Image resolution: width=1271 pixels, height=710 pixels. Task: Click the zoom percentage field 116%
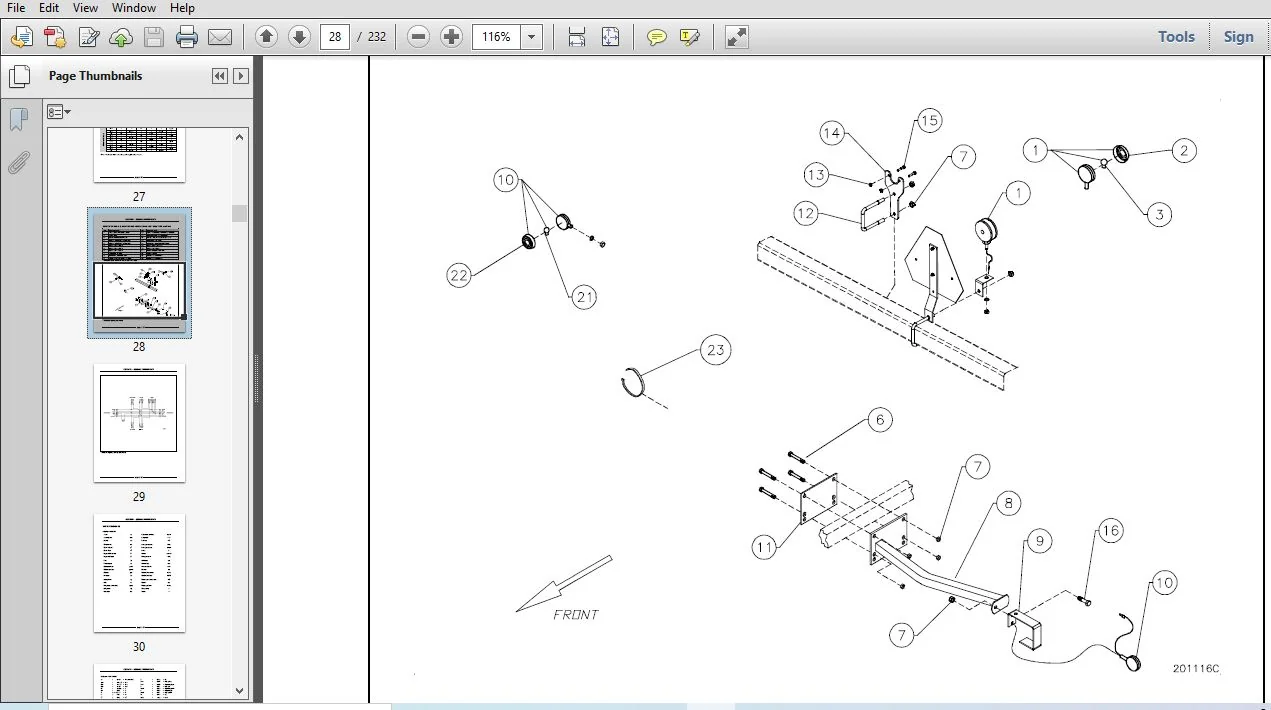[x=496, y=37]
